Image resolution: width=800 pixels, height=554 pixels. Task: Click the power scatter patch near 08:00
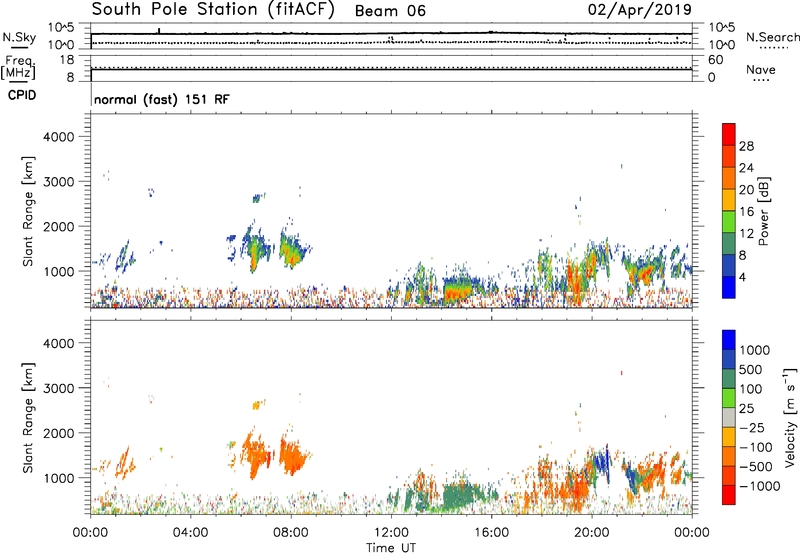pyautogui.click(x=292, y=250)
